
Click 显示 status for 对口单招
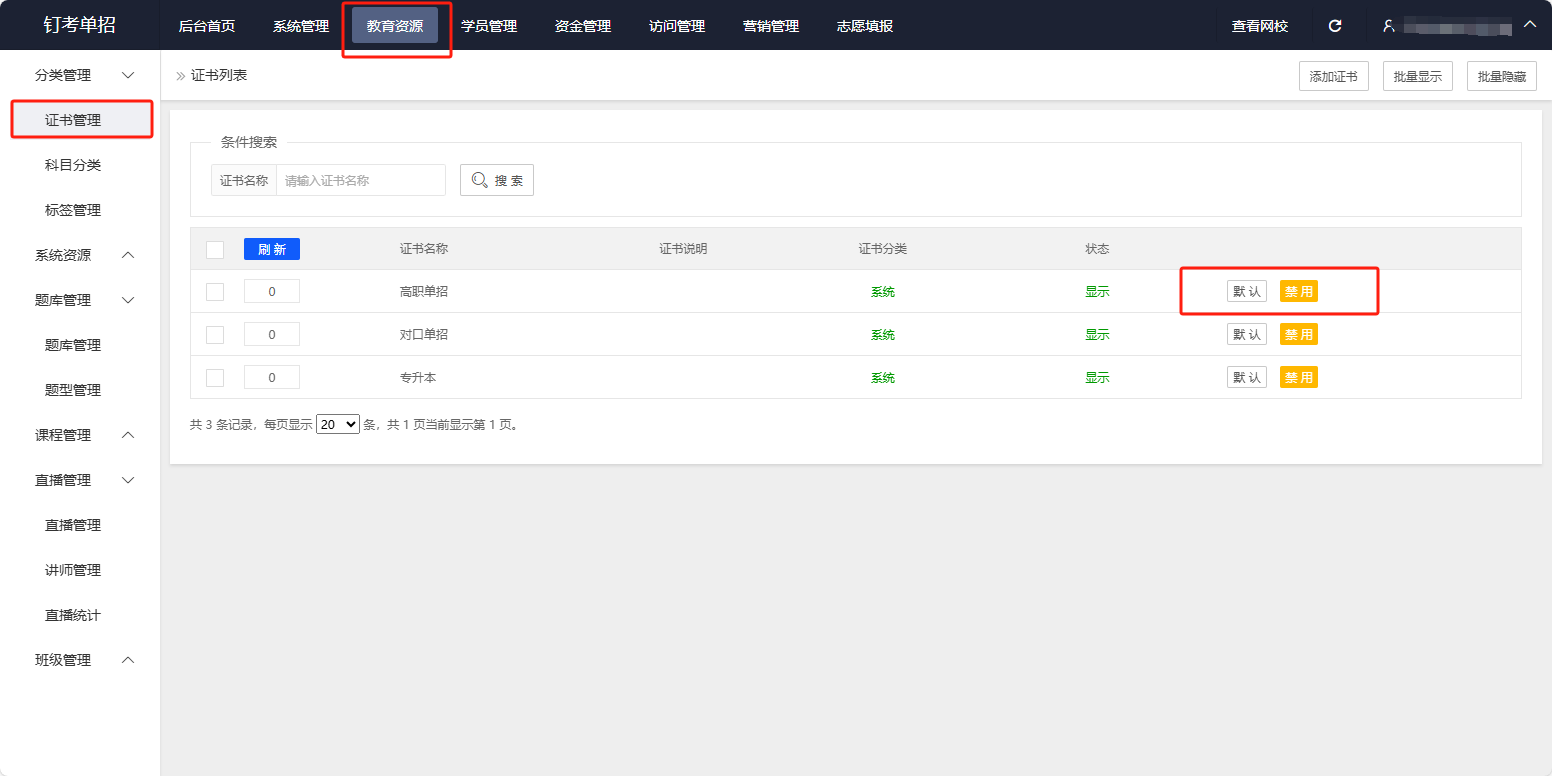(1097, 335)
